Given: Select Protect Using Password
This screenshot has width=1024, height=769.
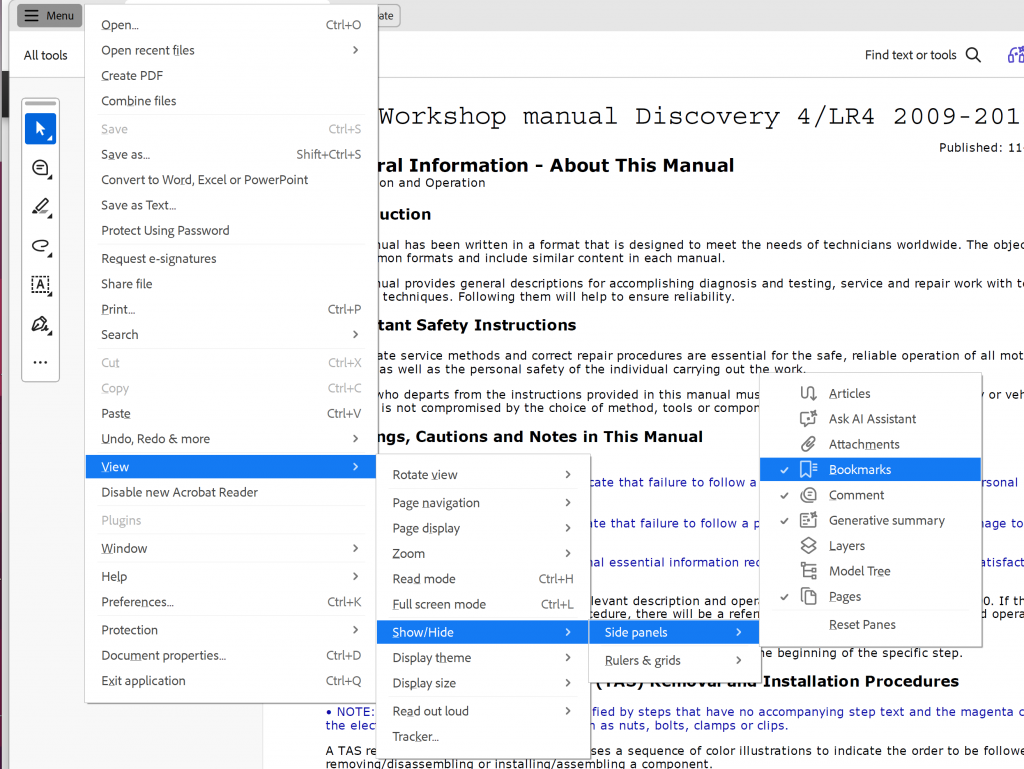Looking at the screenshot, I should point(231,230).
